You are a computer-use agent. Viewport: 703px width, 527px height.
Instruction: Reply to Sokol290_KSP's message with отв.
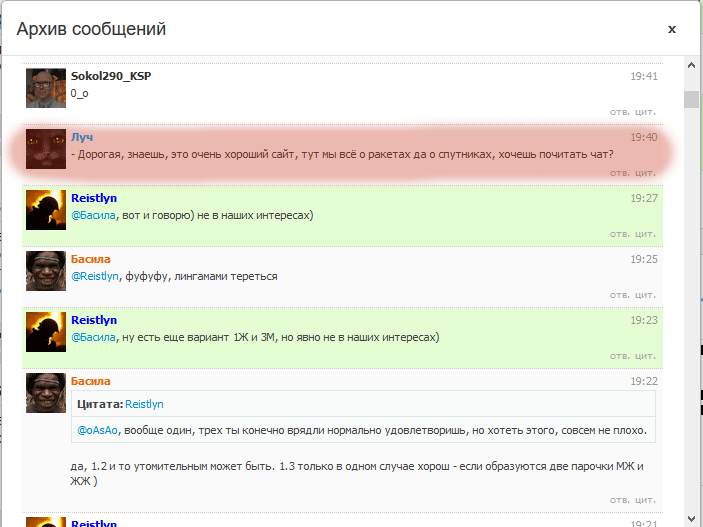(620, 112)
